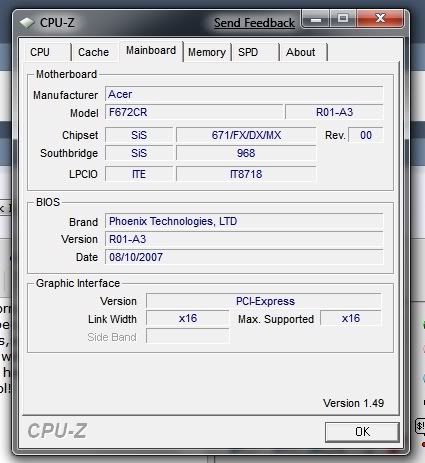Click the disabled Side Band field

coord(188,336)
